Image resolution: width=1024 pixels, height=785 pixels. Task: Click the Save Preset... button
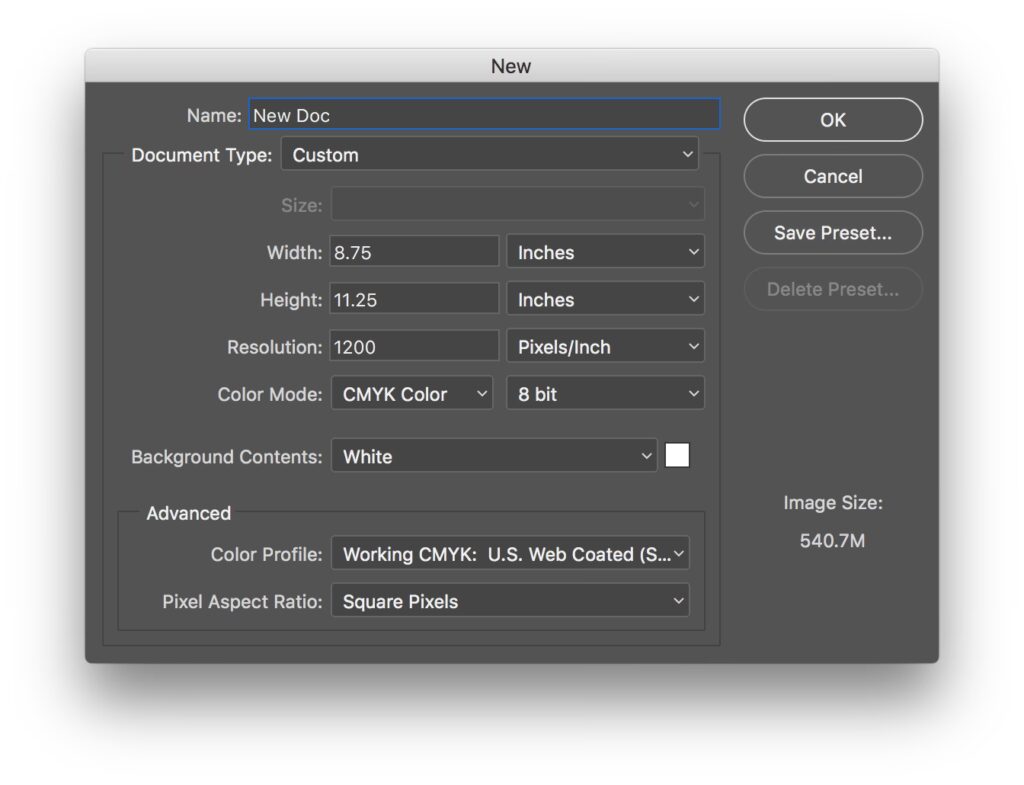tap(833, 233)
